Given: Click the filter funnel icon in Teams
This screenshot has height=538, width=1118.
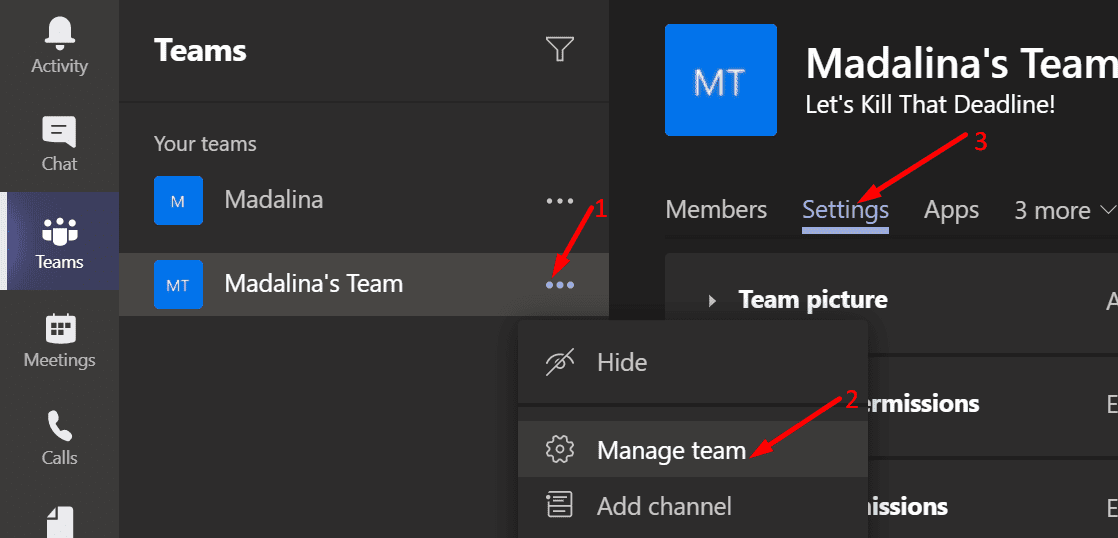Looking at the screenshot, I should coord(560,49).
